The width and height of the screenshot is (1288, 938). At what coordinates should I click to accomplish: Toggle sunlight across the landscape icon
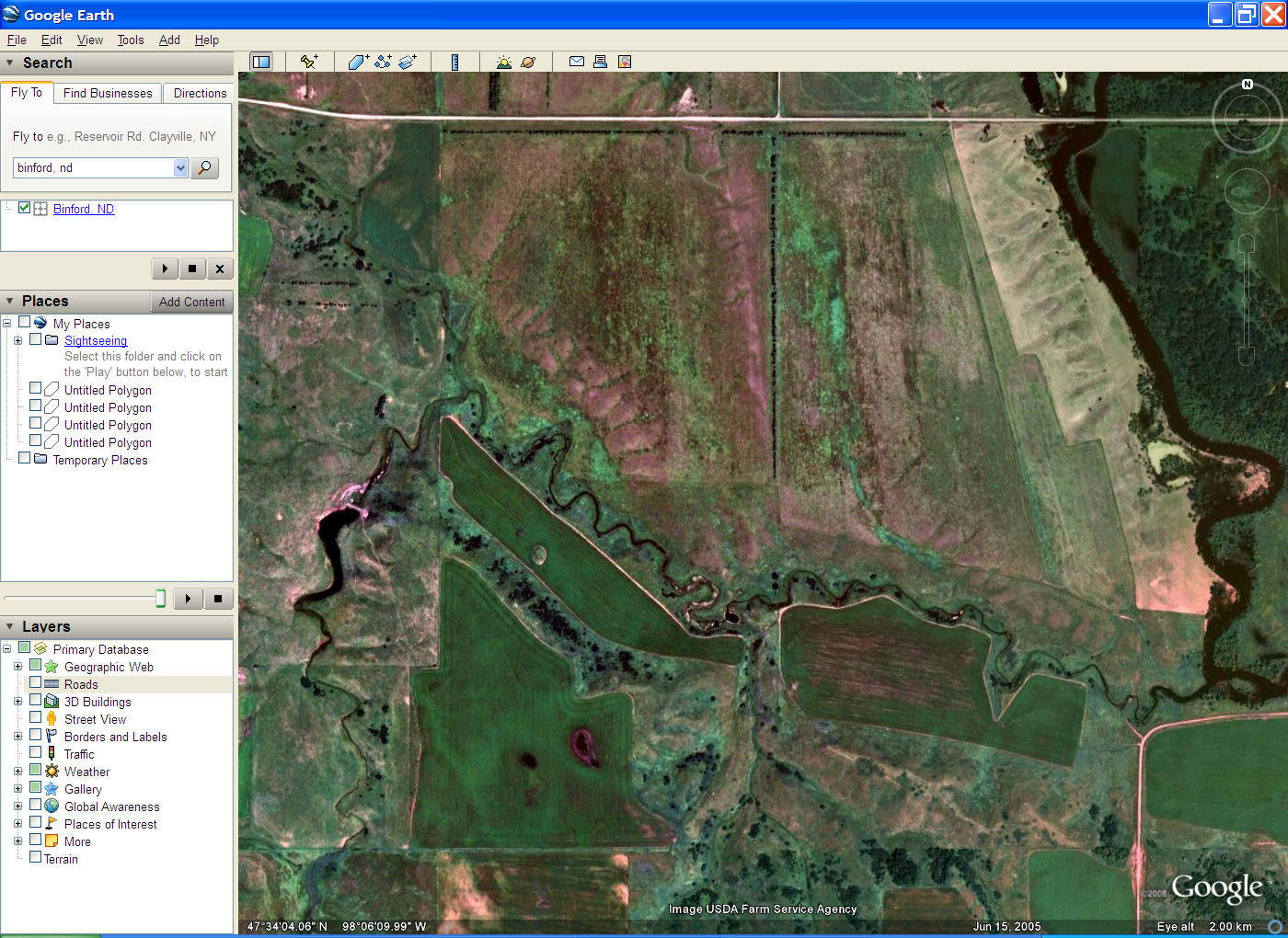(503, 62)
